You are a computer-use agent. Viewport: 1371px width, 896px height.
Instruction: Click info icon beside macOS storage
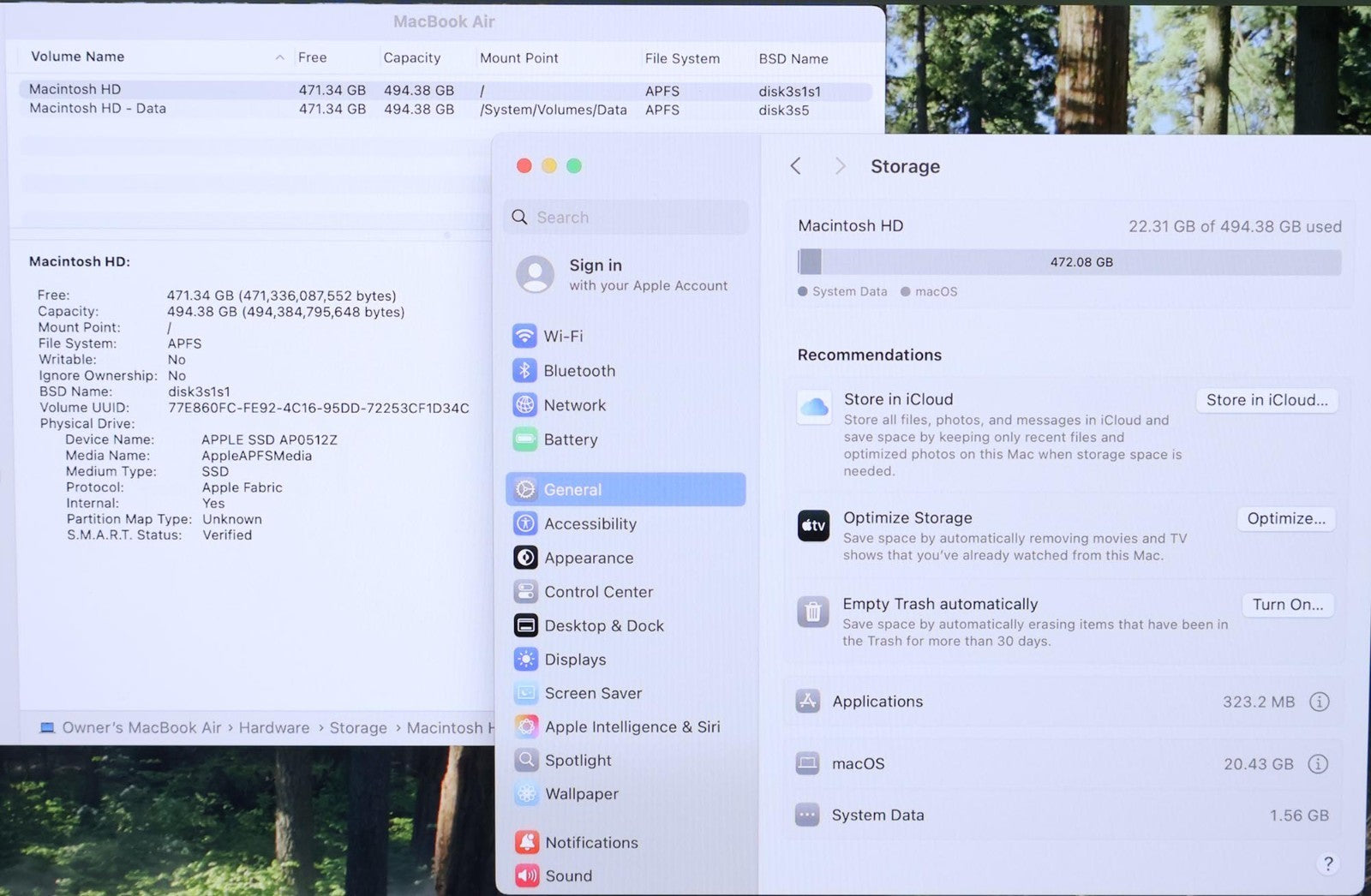[1318, 763]
